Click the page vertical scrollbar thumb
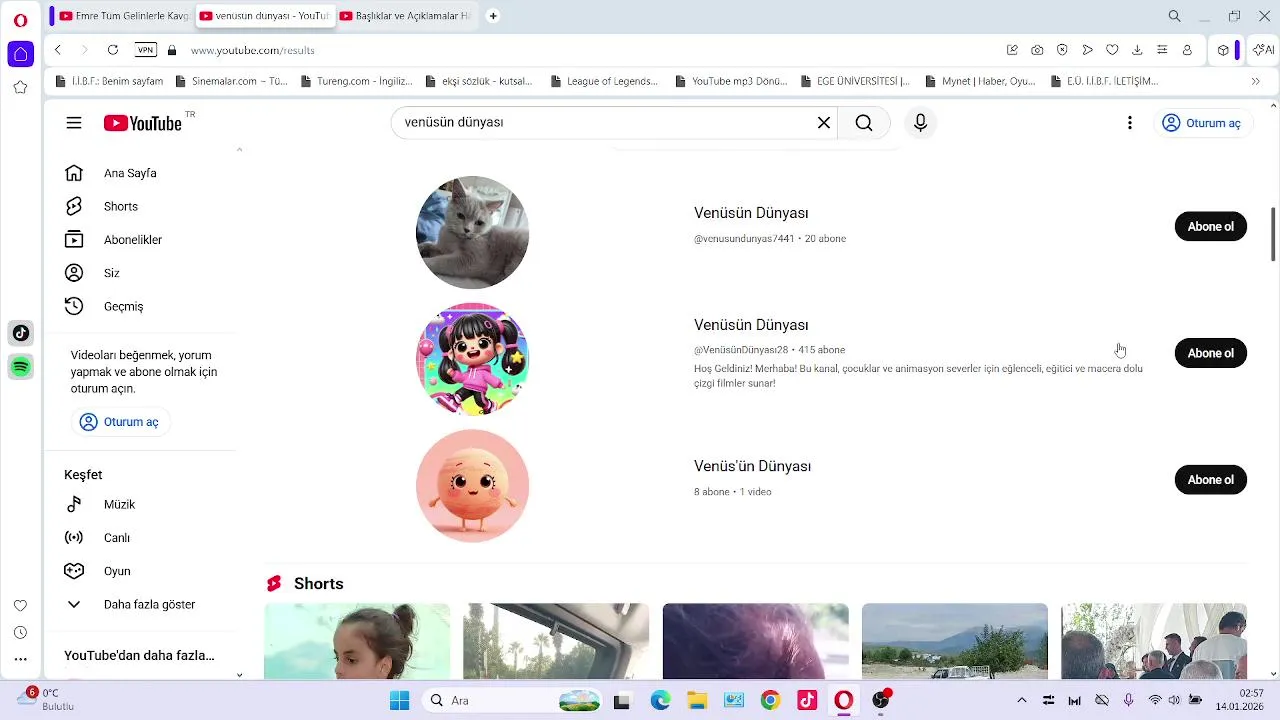 pyautogui.click(x=1273, y=234)
